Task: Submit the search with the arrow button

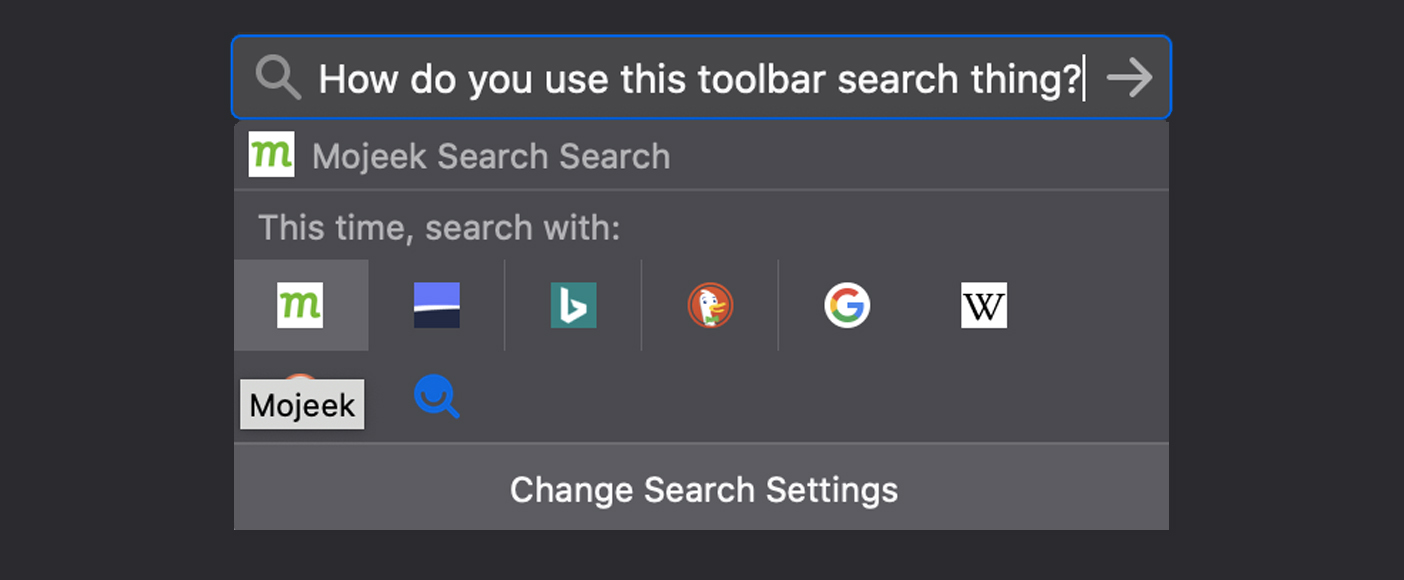Action: coord(1130,77)
